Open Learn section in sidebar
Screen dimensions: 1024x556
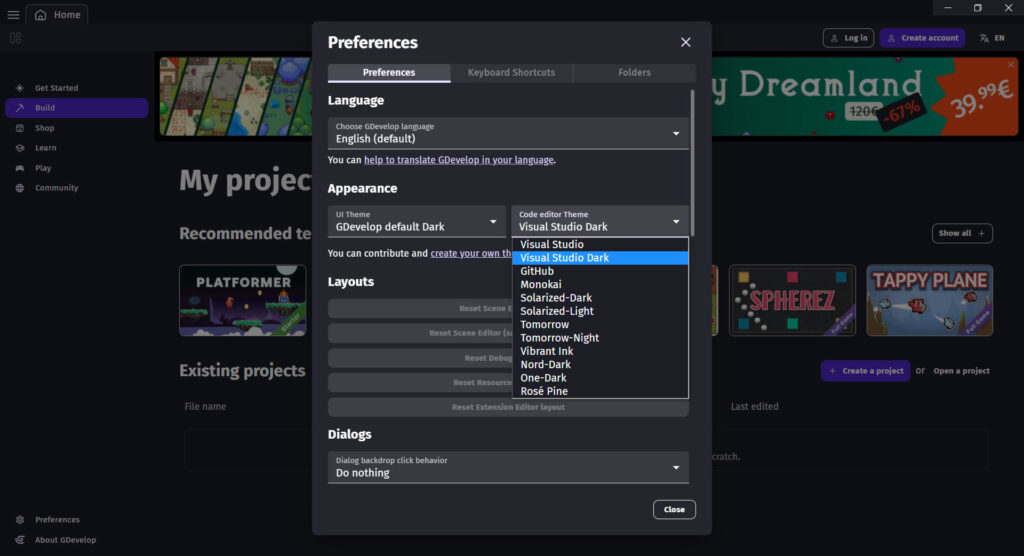(76, 148)
